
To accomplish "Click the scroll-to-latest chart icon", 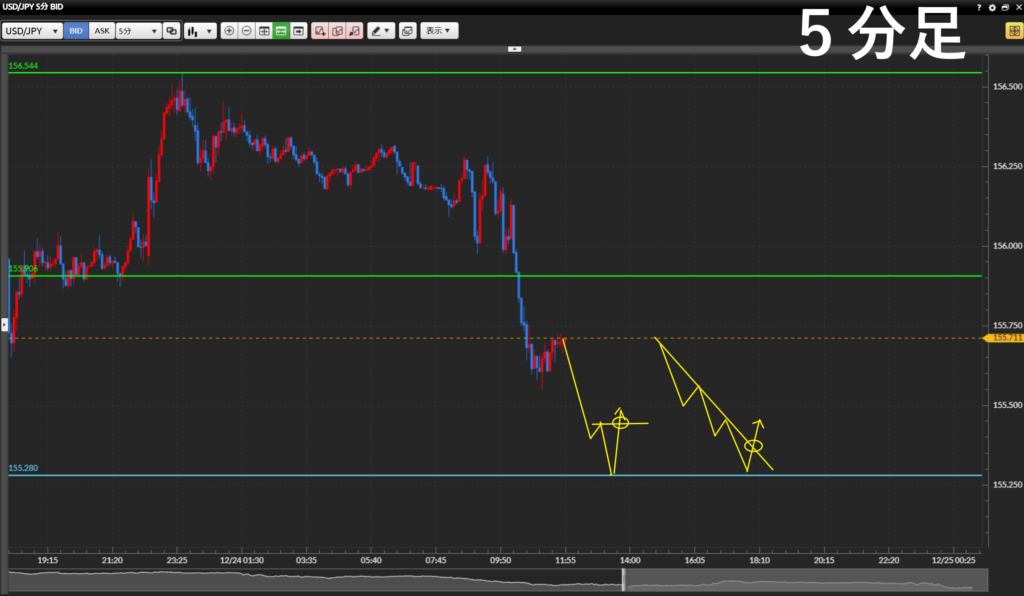I will pos(298,31).
